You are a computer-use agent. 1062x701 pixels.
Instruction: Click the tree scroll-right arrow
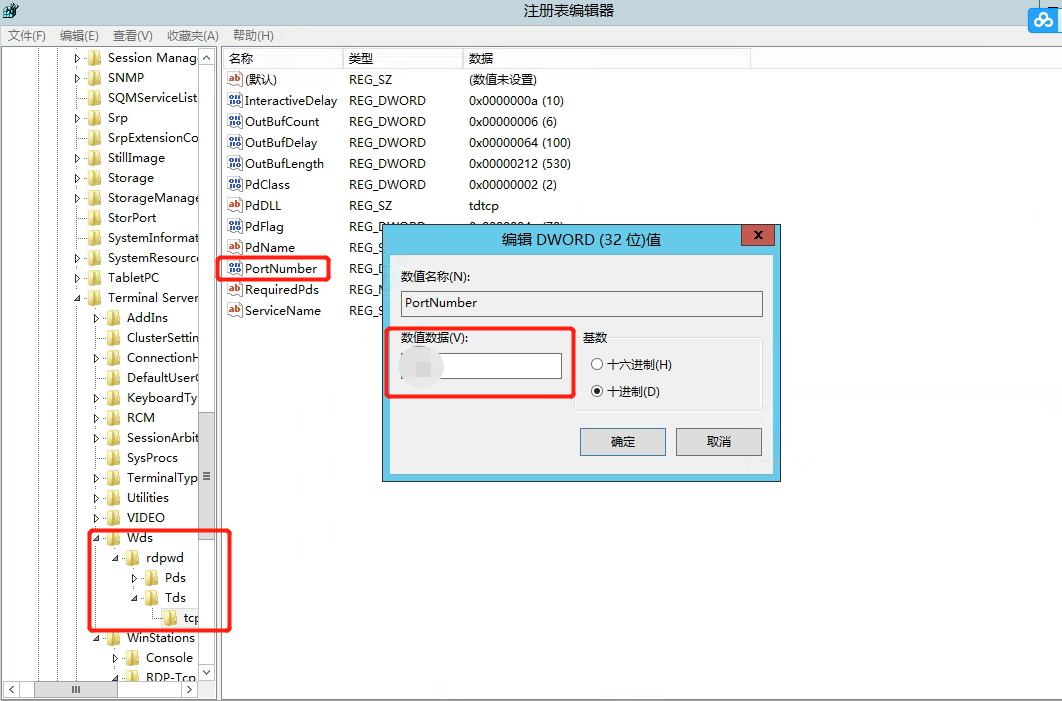pyautogui.click(x=190, y=689)
